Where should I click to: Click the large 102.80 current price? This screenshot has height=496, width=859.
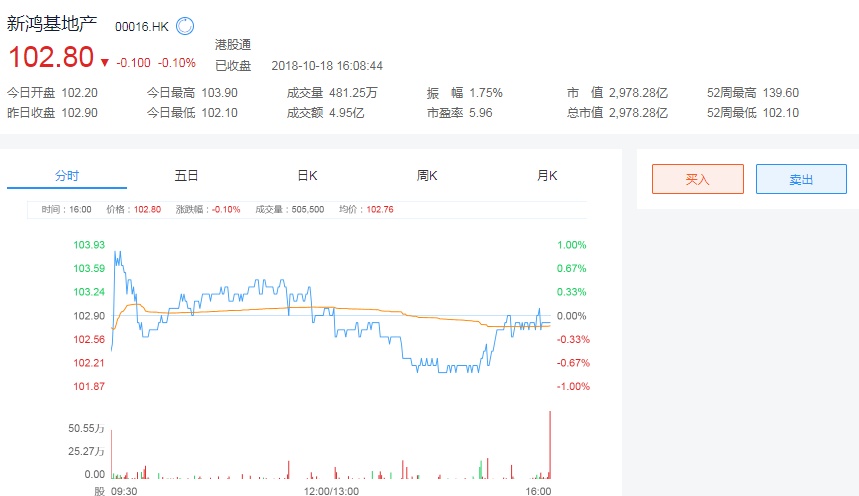(50, 57)
